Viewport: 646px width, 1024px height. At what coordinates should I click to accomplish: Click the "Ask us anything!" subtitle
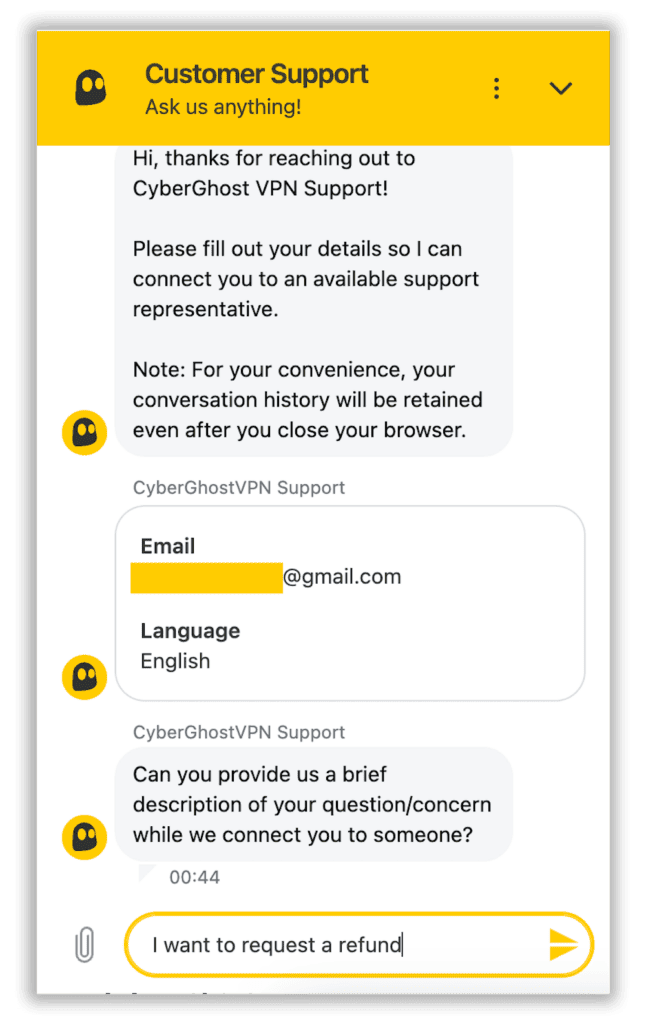pos(223,107)
